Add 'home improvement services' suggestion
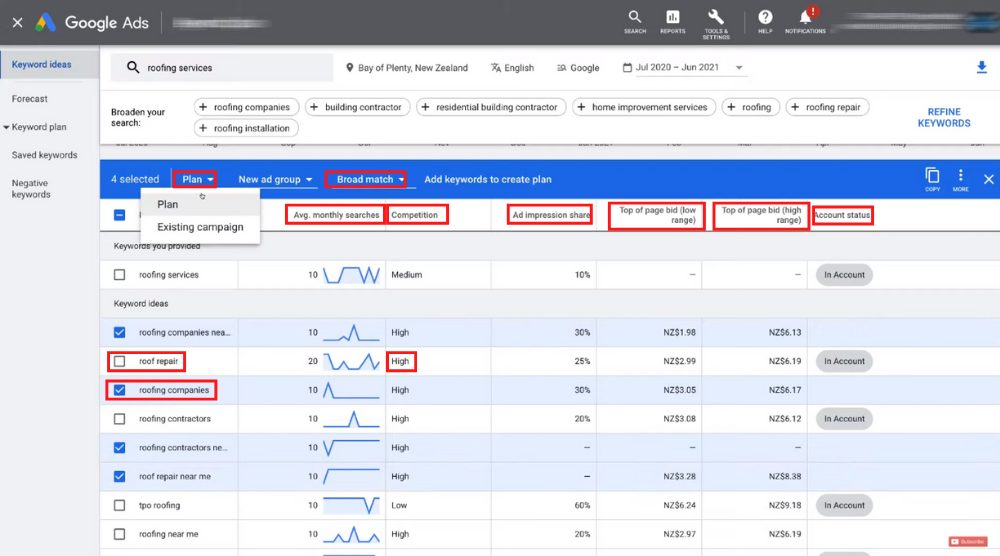 pyautogui.click(x=643, y=107)
